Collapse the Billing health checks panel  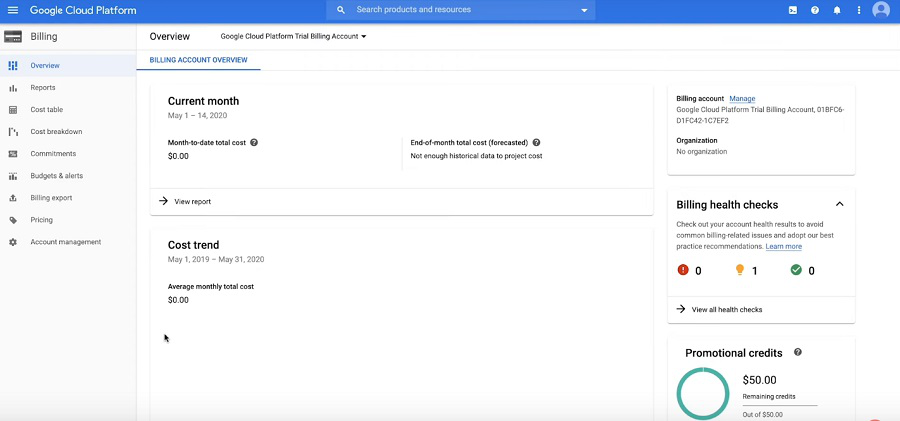[x=839, y=204]
